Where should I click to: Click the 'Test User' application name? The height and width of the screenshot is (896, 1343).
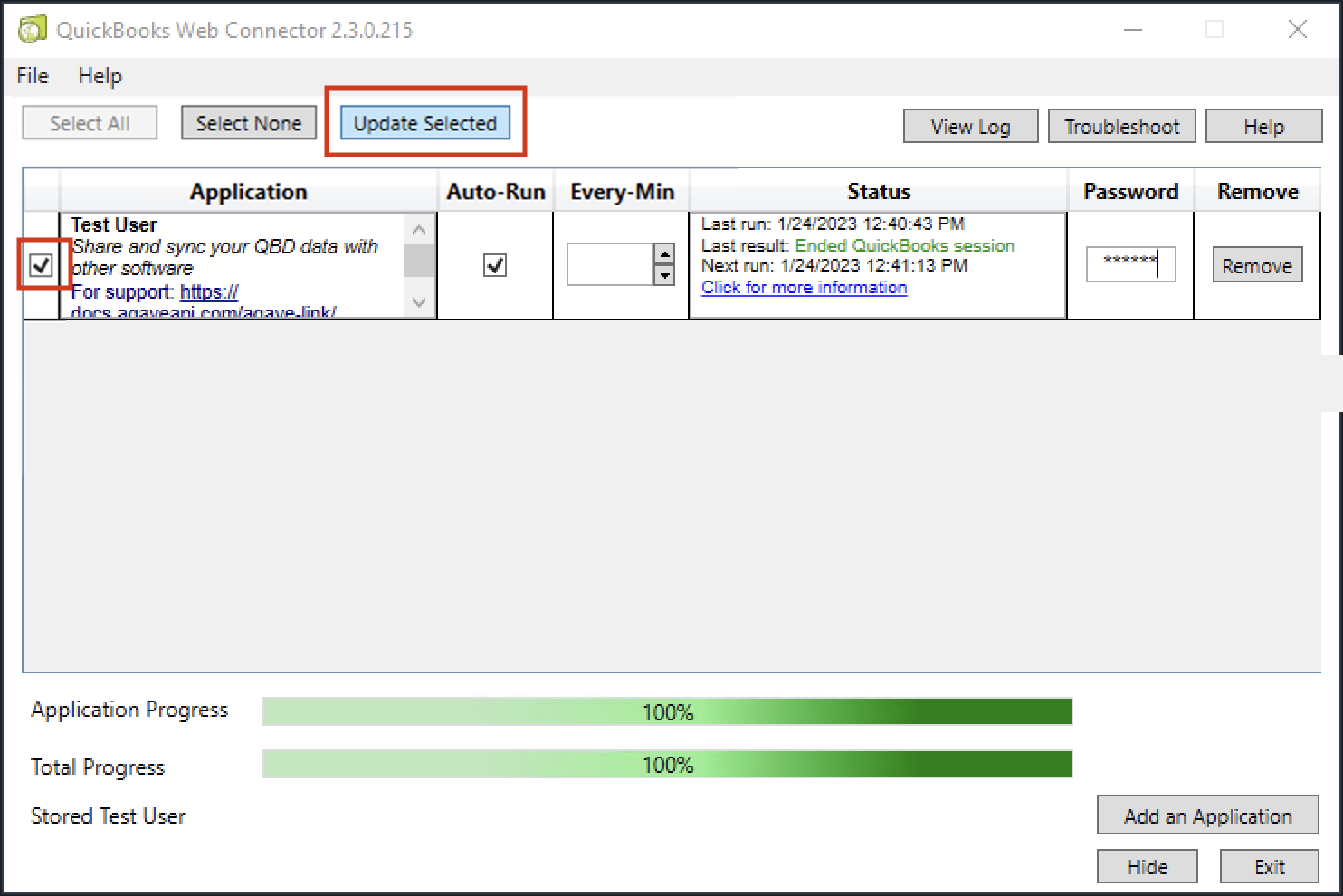(114, 224)
